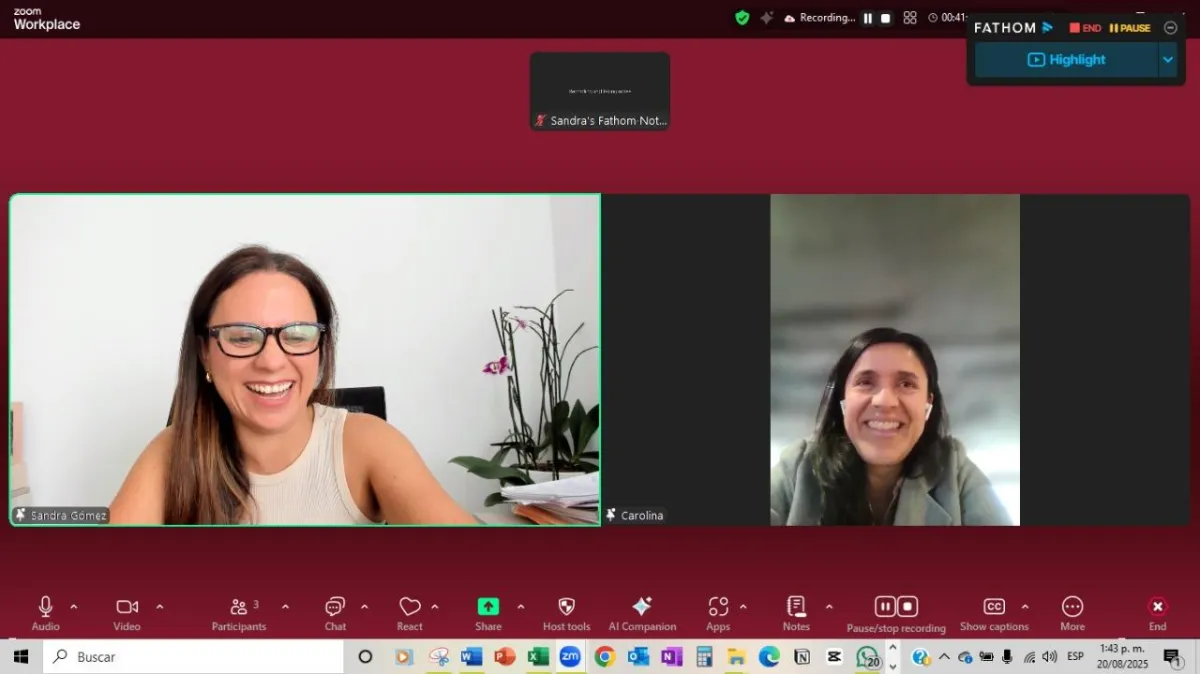The image size is (1200, 674).
Task: Click the green Share button
Action: pyautogui.click(x=488, y=607)
